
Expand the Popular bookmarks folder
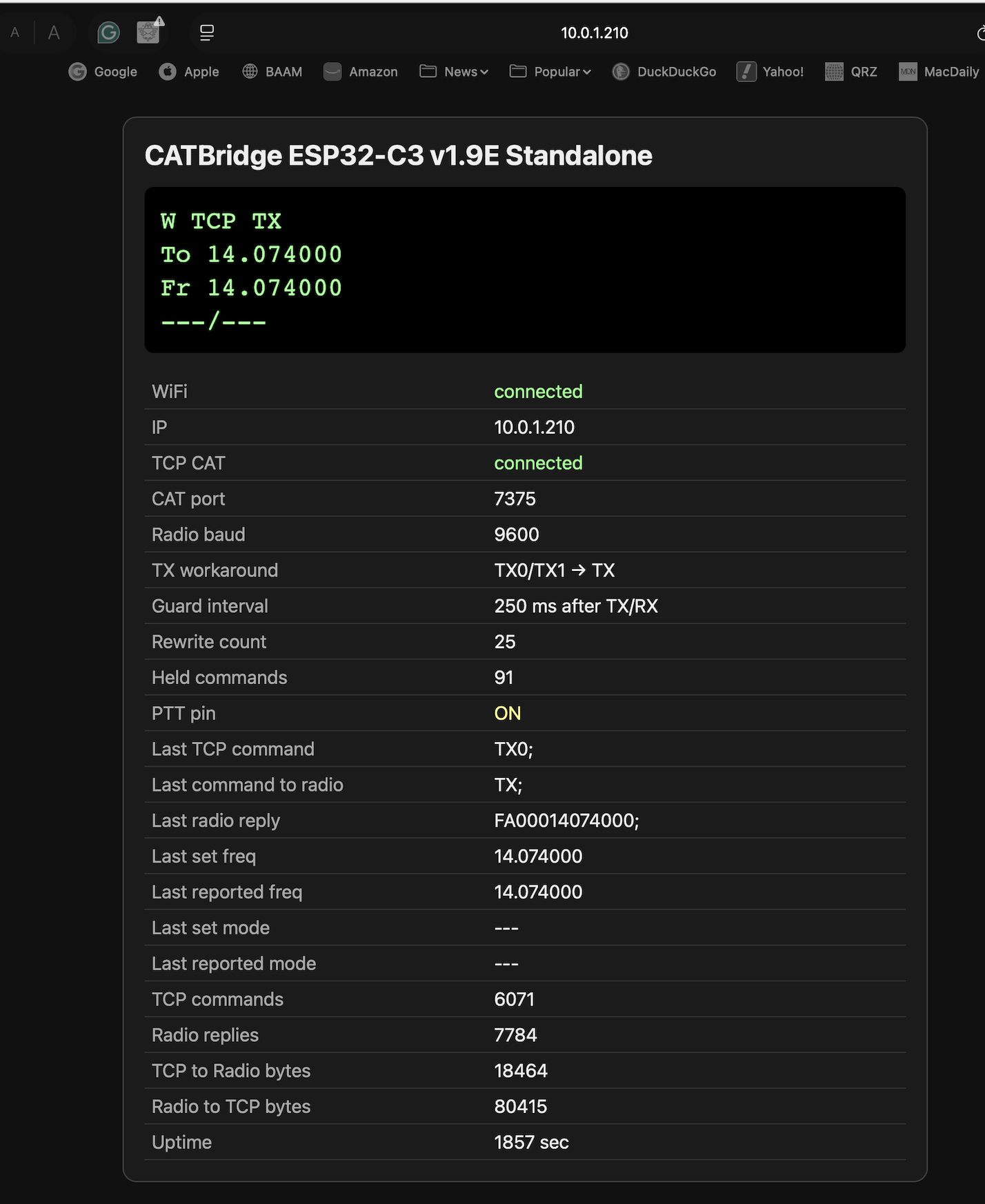550,72
